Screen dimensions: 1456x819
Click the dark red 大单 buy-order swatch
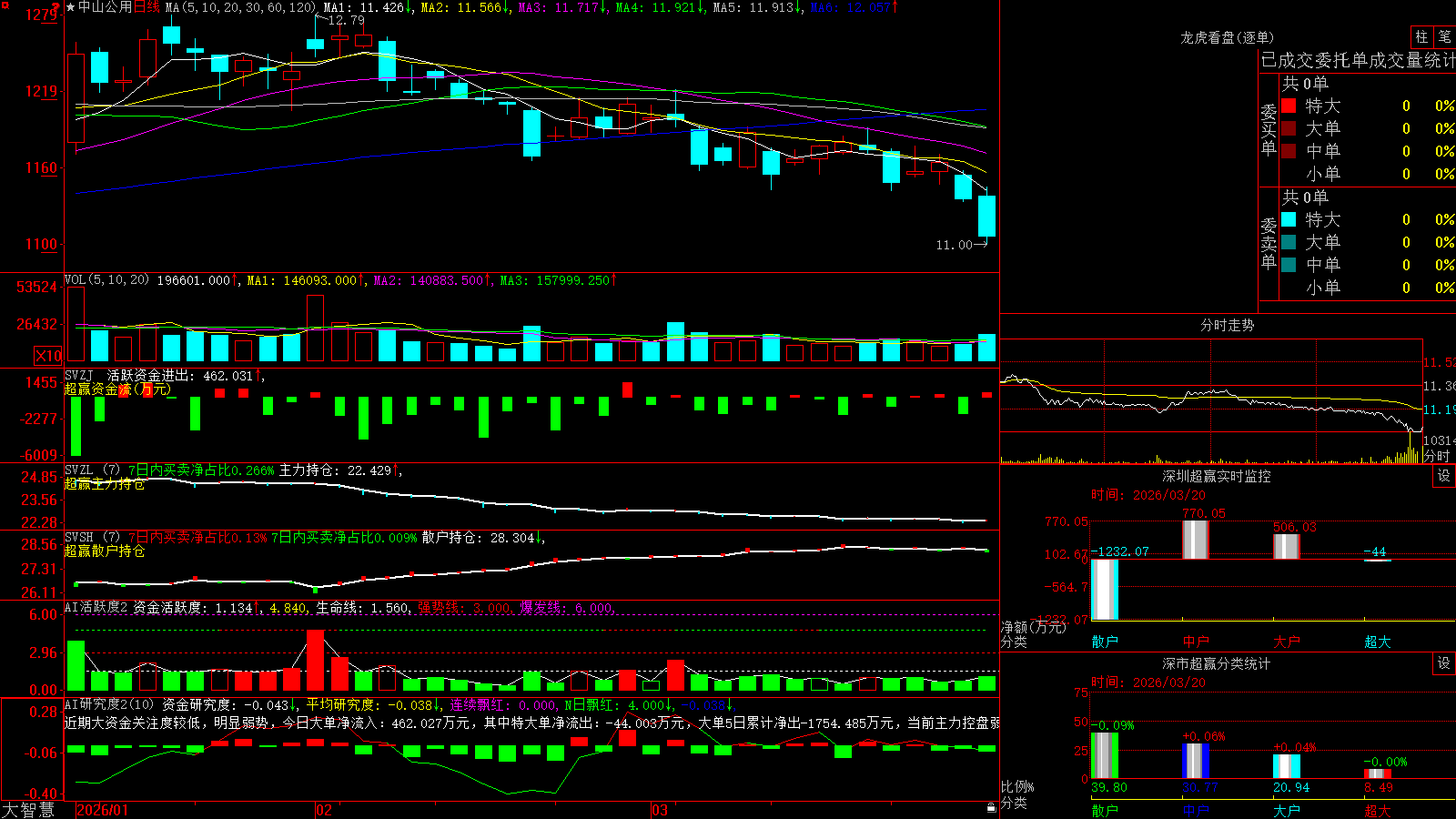[x=1289, y=128]
